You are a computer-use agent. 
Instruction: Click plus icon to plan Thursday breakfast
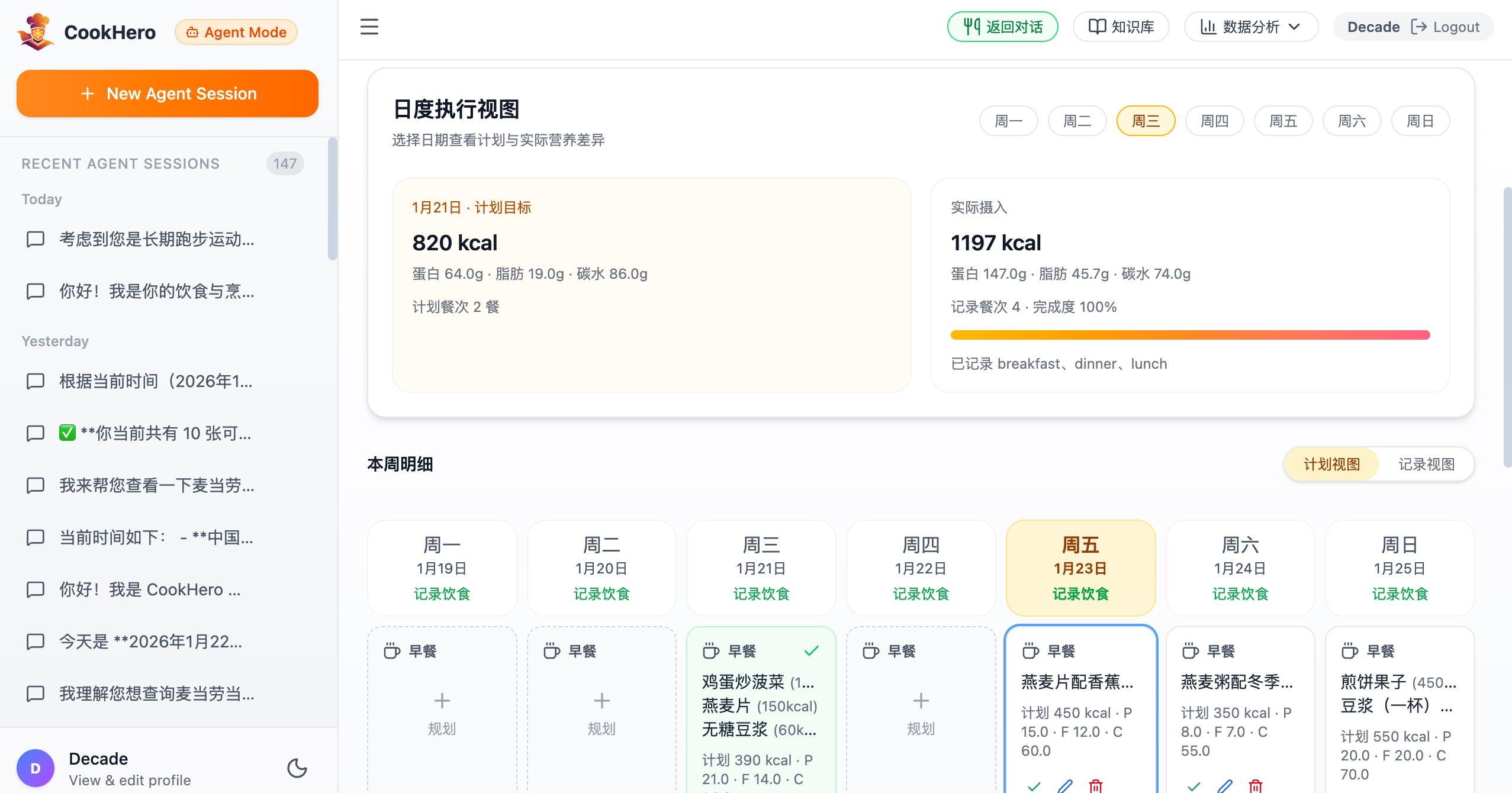pos(921,701)
